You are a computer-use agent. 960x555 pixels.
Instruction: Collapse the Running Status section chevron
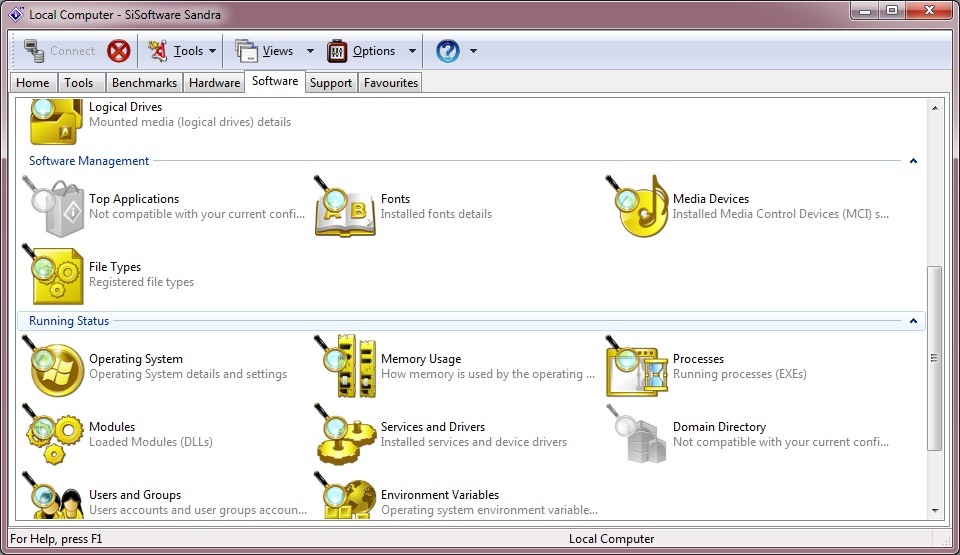tap(913, 321)
